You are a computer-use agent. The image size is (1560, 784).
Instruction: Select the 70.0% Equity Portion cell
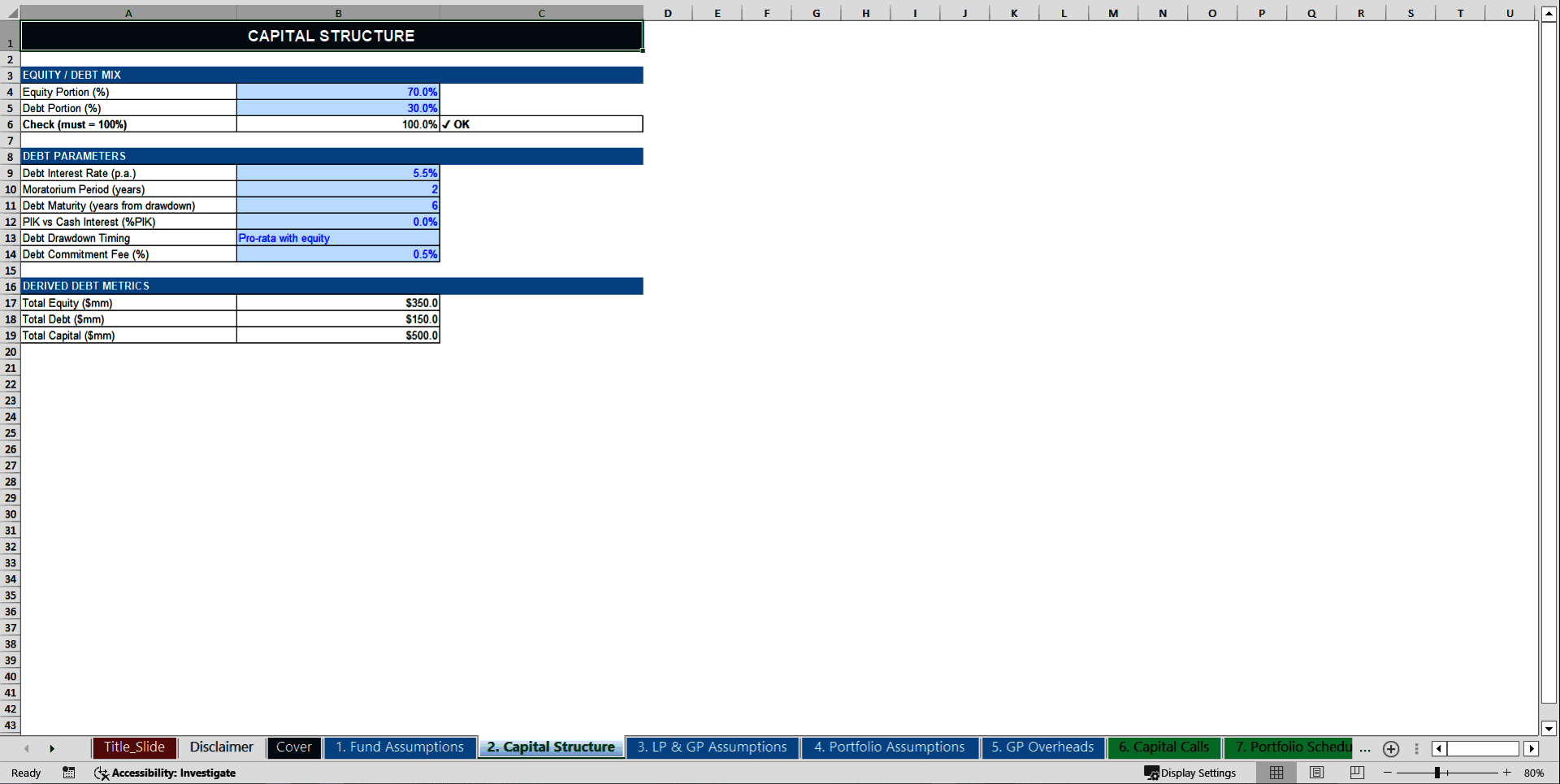coord(339,92)
